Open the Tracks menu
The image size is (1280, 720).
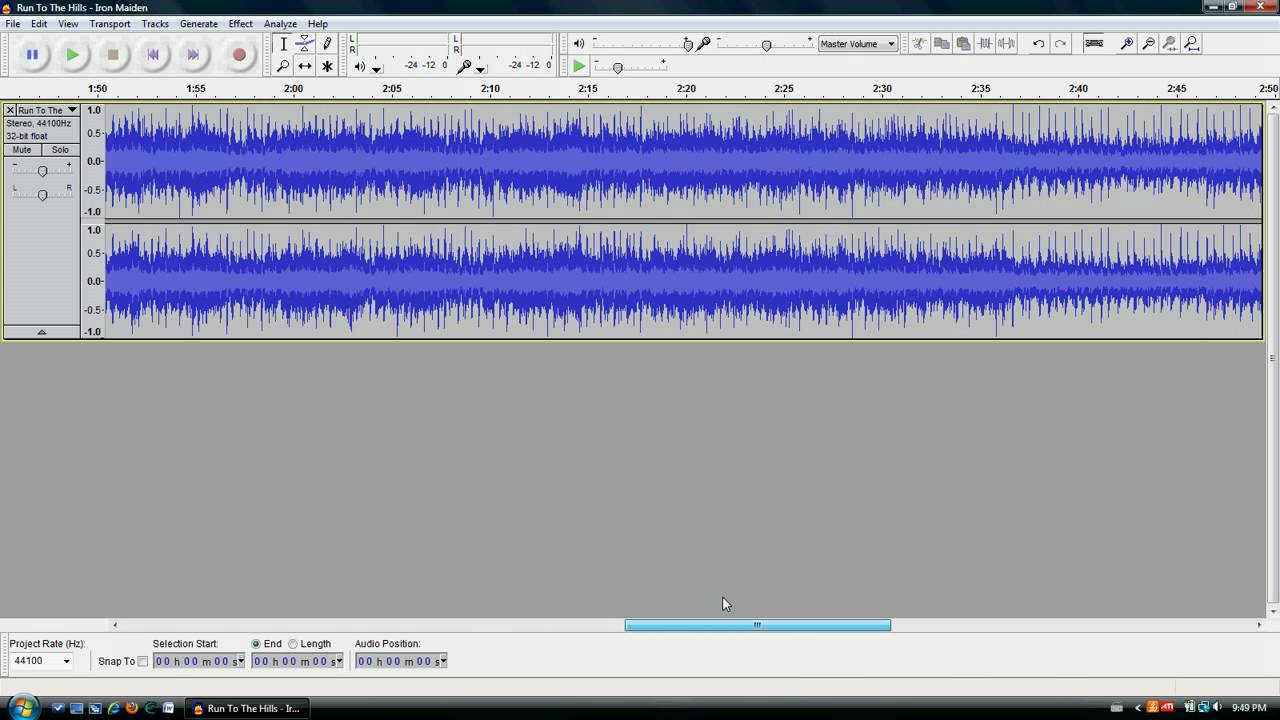155,23
